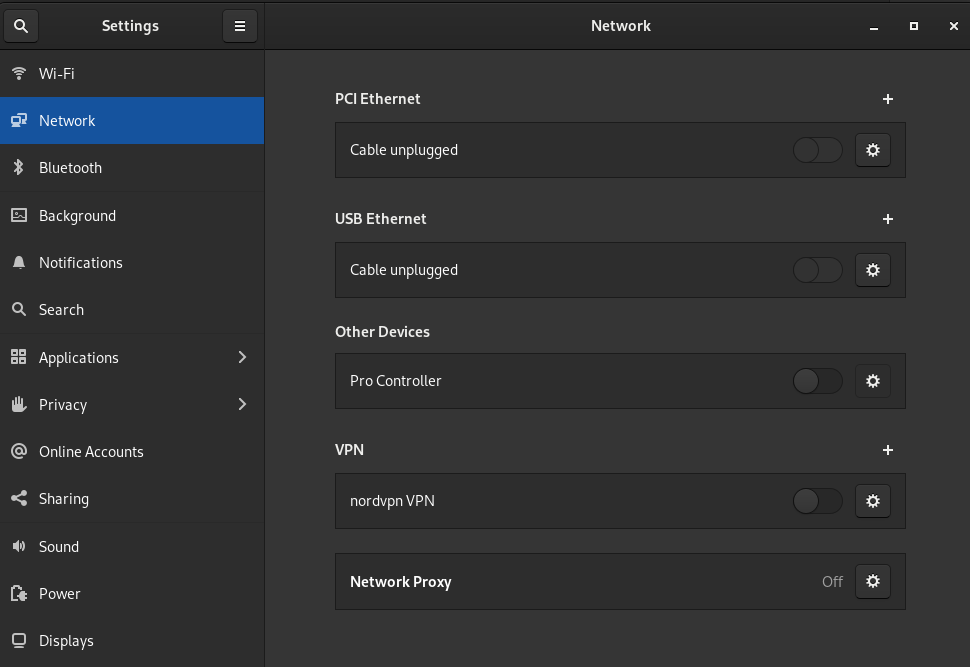Image resolution: width=970 pixels, height=667 pixels.
Task: Expand the Applications submenu chevron
Action: click(x=242, y=357)
